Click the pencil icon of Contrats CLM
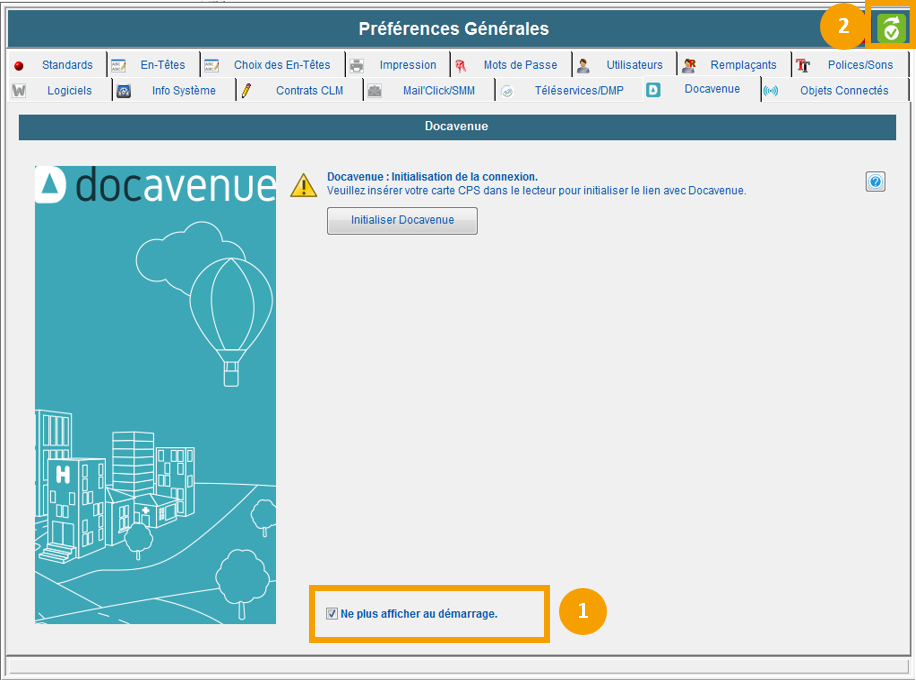The height and width of the screenshot is (680, 916). point(246,91)
